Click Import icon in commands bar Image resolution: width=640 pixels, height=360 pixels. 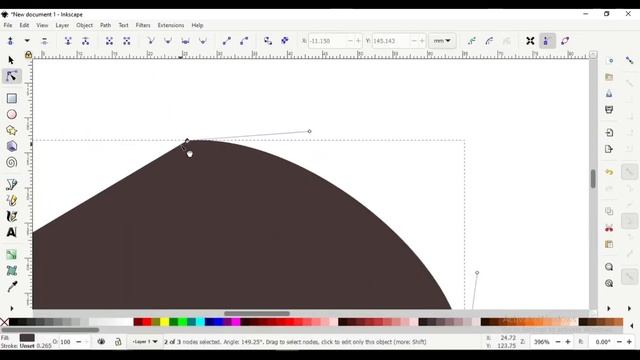(x=609, y=133)
